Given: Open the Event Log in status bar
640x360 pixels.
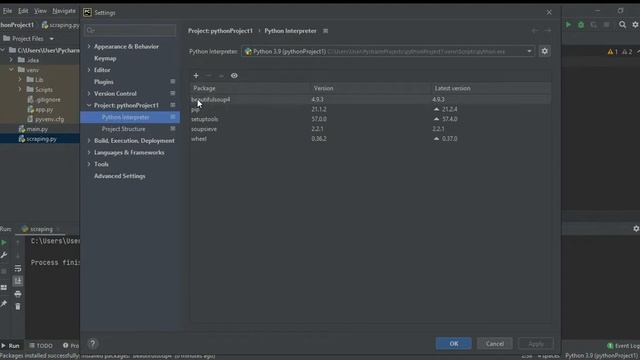Looking at the screenshot, I should 623,346.
